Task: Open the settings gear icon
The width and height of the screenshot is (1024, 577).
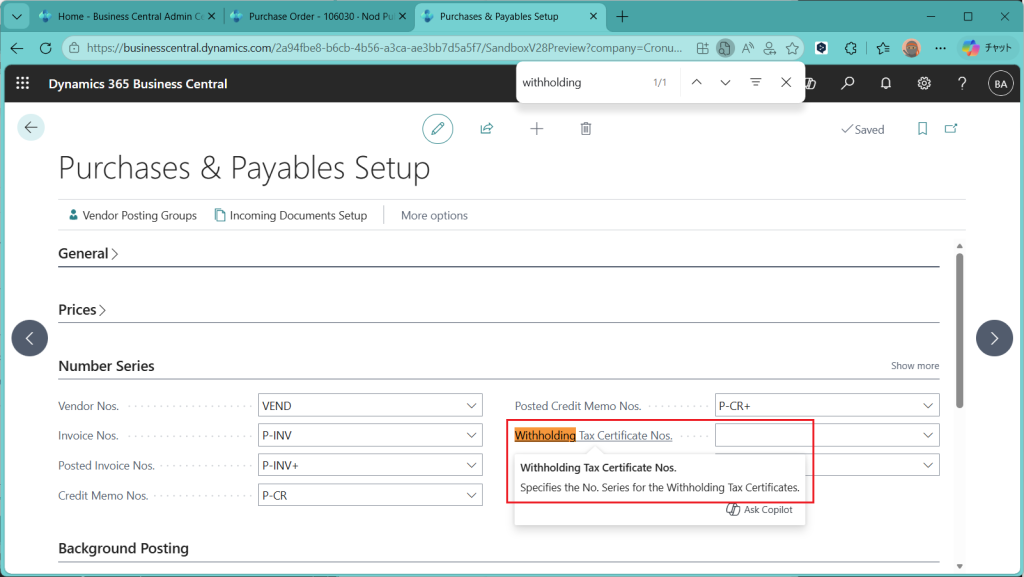Action: click(x=924, y=84)
